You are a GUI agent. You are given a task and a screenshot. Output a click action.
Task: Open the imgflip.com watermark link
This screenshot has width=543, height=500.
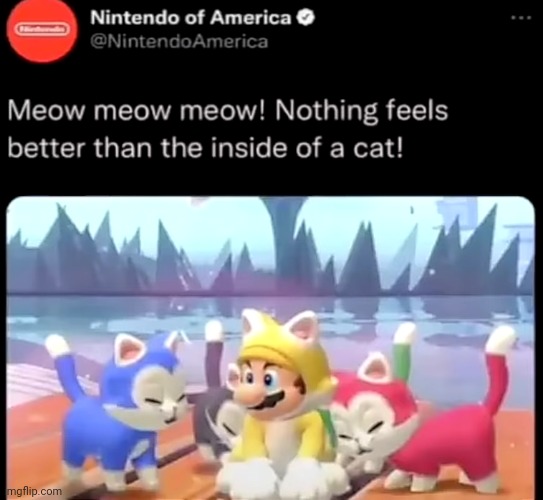point(34,491)
